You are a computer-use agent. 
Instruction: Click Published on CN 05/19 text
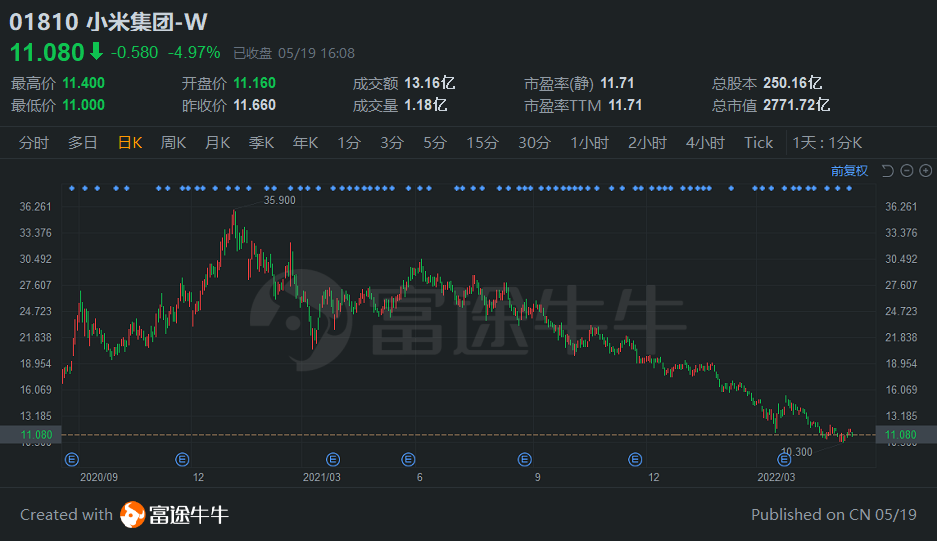click(x=834, y=515)
